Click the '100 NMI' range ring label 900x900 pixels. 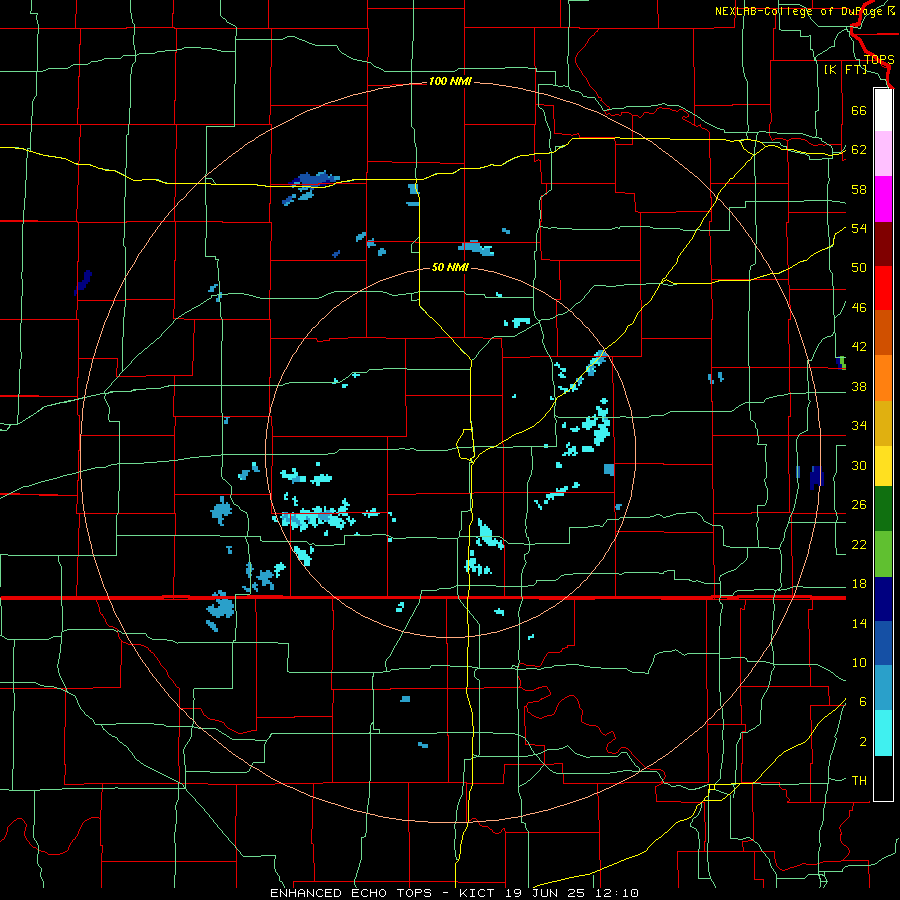pos(450,82)
